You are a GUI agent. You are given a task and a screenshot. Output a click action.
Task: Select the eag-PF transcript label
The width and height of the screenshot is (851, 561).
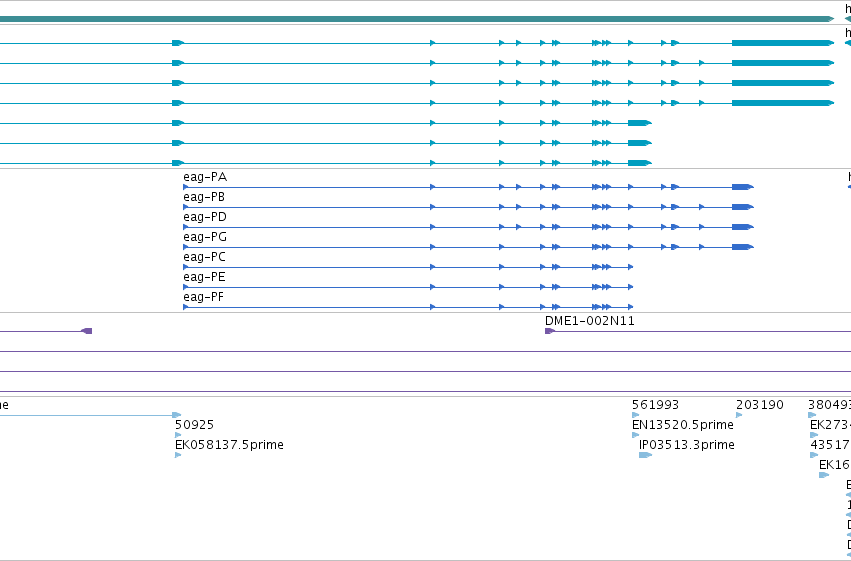click(x=204, y=297)
